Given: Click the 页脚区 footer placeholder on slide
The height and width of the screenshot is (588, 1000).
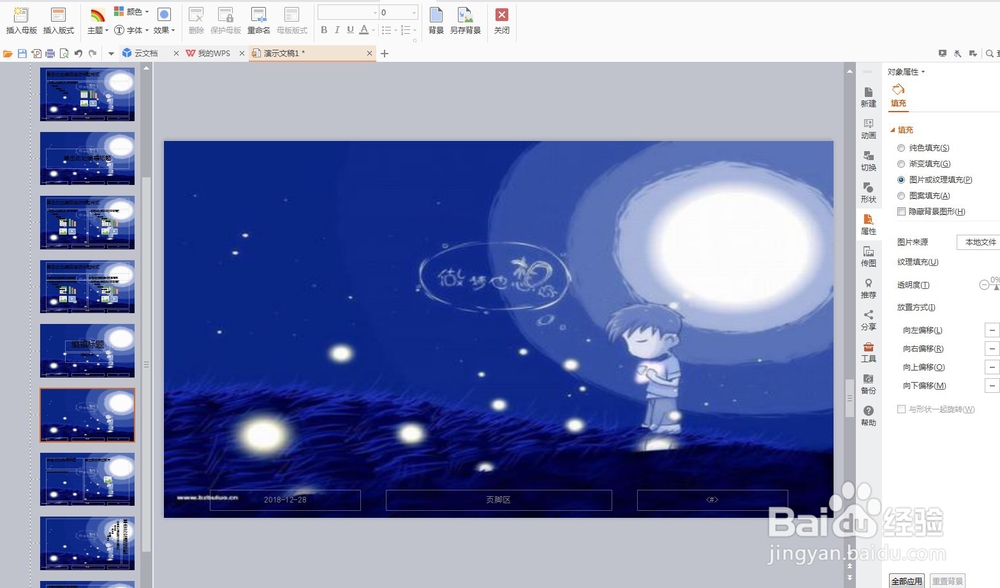Looking at the screenshot, I should [x=499, y=500].
